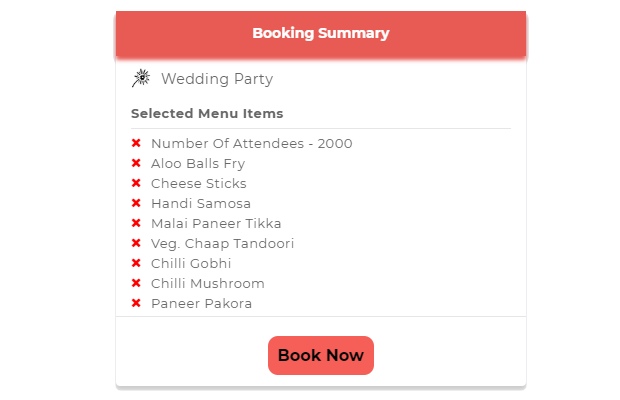Image resolution: width=620 pixels, height=400 pixels.
Task: Remove Malai Paneer Tikka item
Action: pyautogui.click(x=136, y=223)
